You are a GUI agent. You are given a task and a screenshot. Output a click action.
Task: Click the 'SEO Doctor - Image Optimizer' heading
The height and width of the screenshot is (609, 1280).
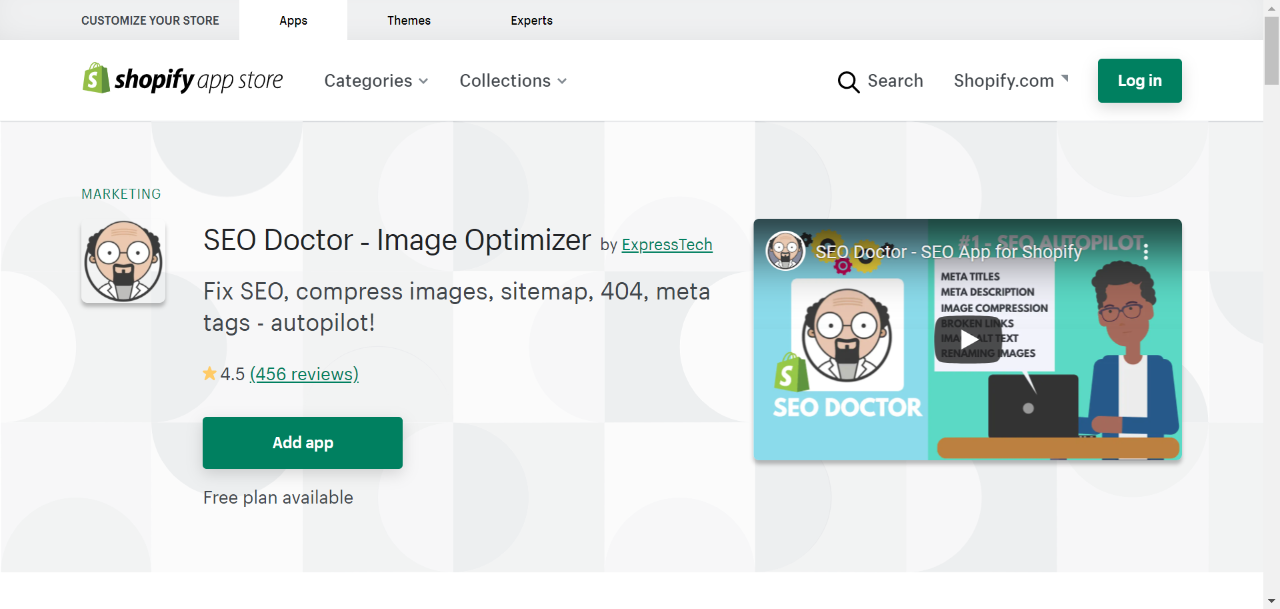click(397, 240)
